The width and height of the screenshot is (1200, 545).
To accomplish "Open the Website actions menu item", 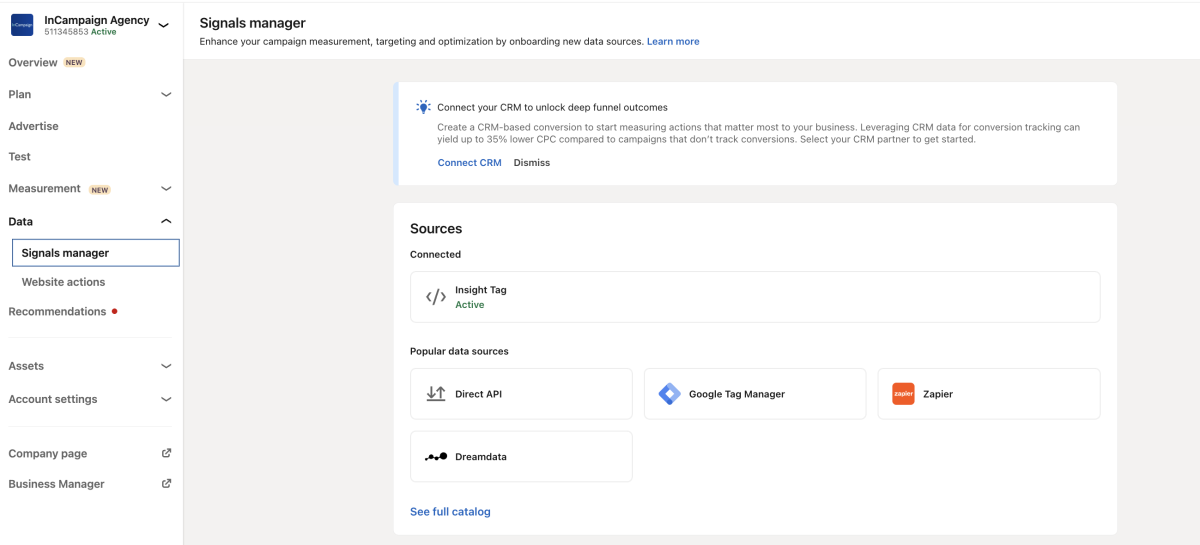I will [63, 282].
